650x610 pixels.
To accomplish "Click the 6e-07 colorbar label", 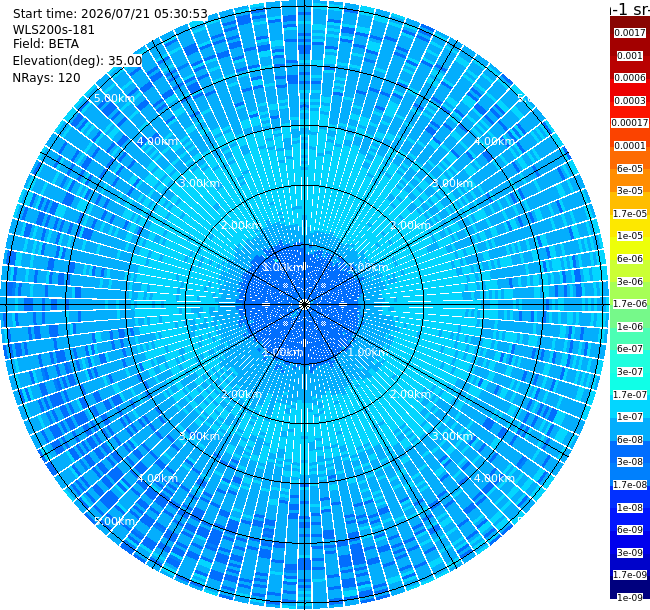I will (x=630, y=349).
